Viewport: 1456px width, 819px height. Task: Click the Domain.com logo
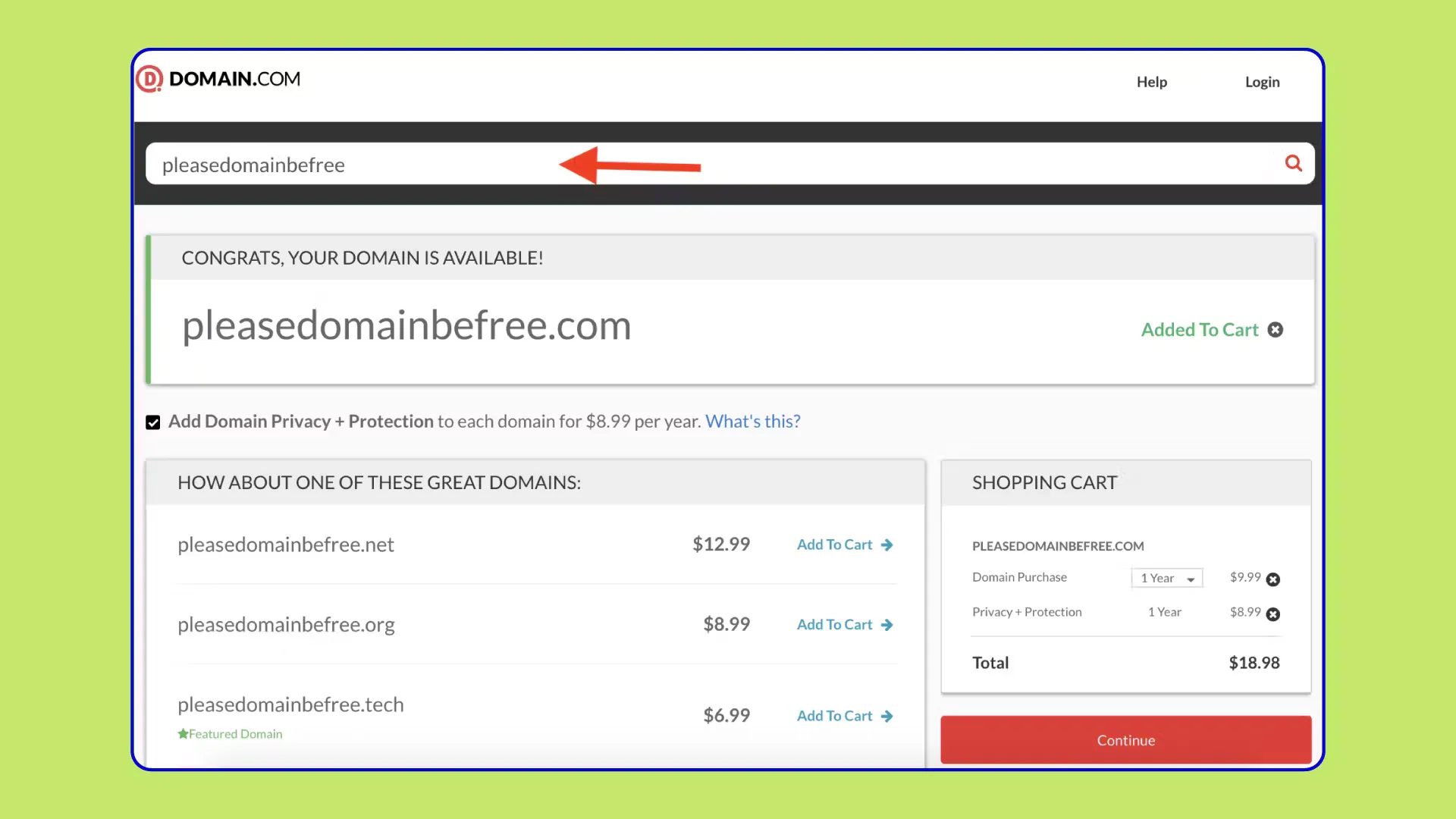coord(218,78)
